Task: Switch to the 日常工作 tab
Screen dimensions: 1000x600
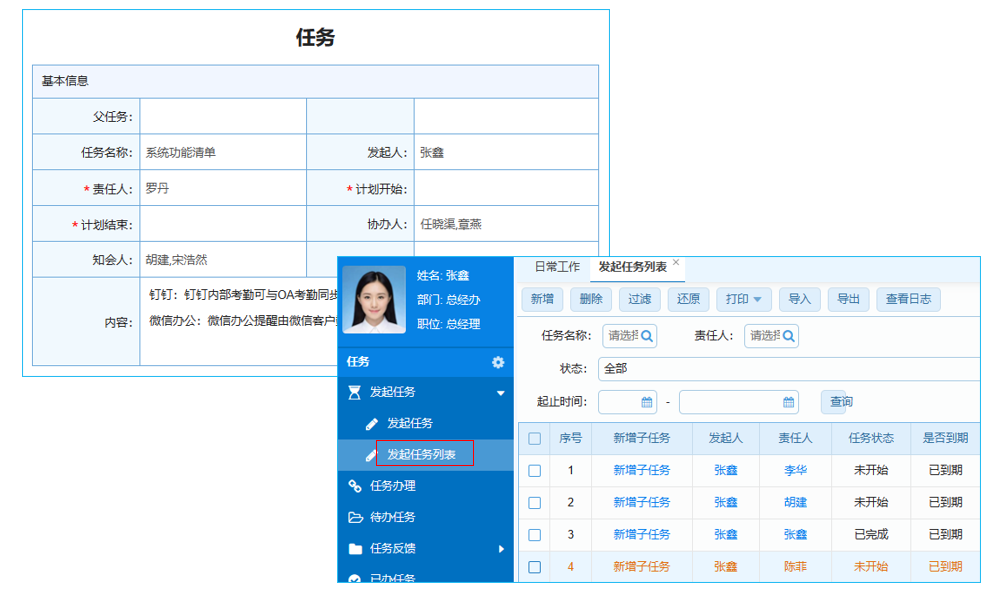Action: 556,266
